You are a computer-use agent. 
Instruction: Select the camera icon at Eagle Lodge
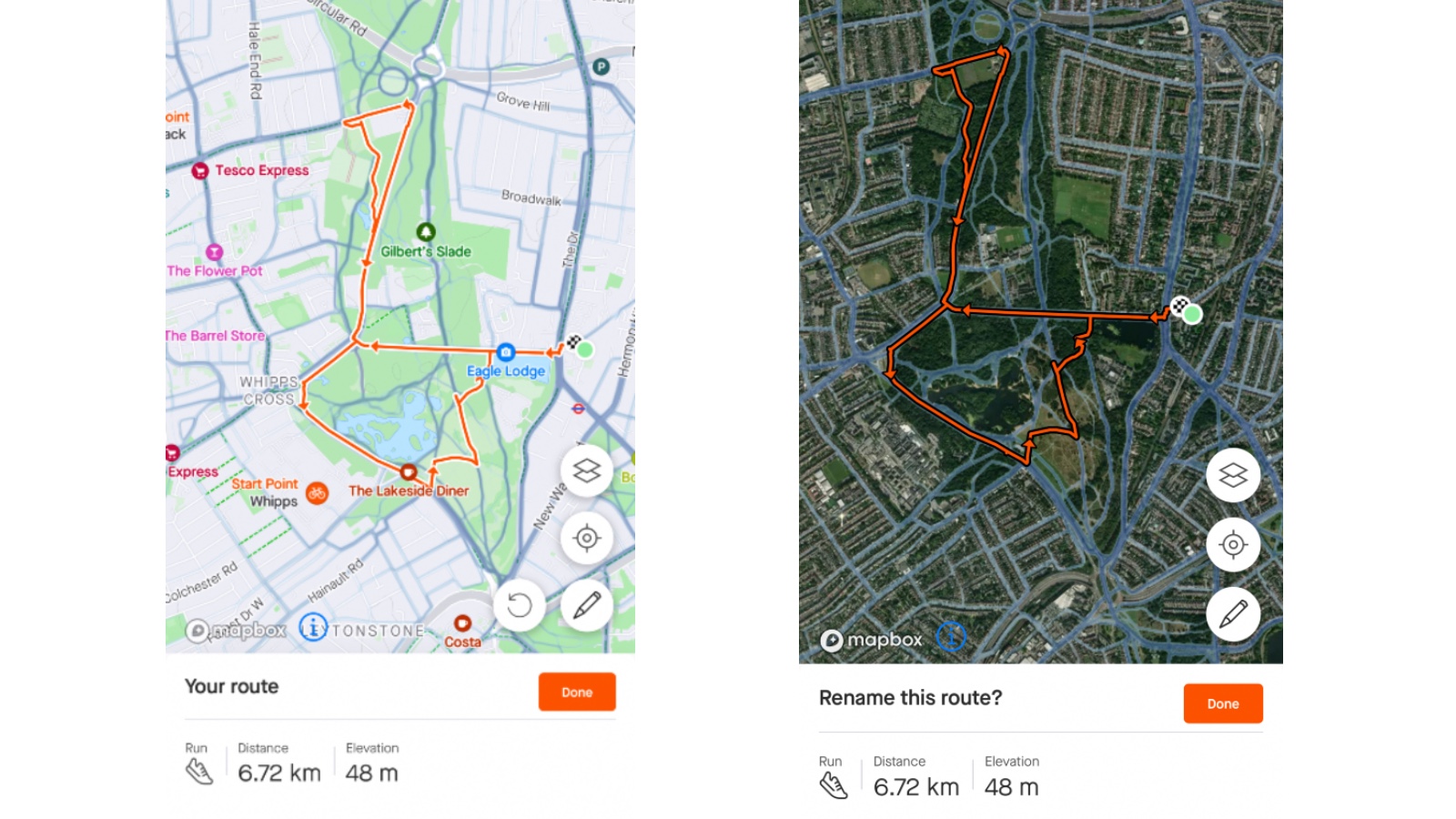point(506,352)
